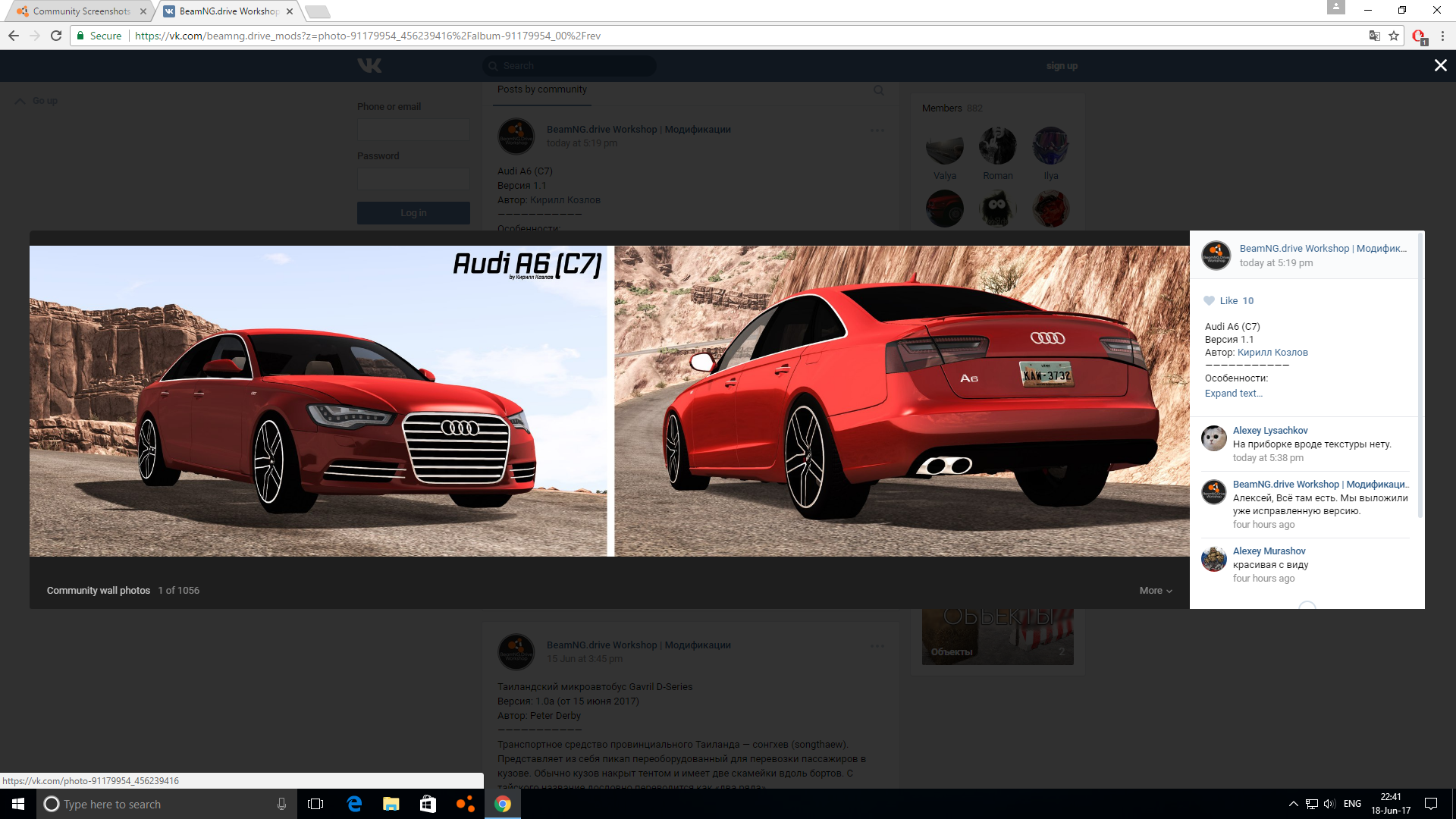Switch to the Community Screenshots tab
The image size is (1456, 819).
[81, 11]
